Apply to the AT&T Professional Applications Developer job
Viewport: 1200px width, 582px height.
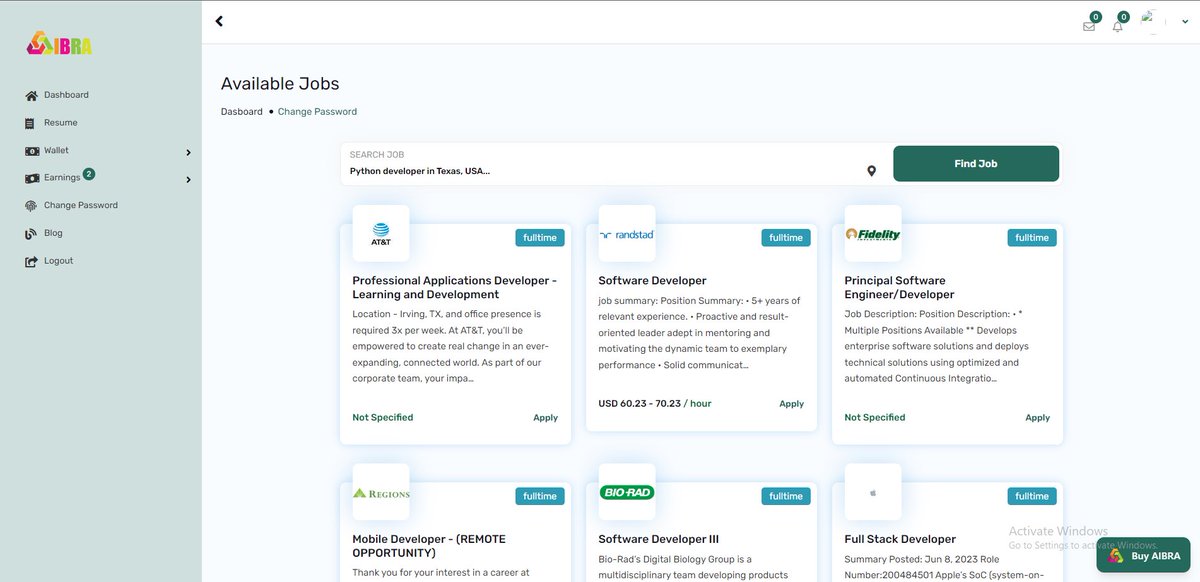click(545, 418)
